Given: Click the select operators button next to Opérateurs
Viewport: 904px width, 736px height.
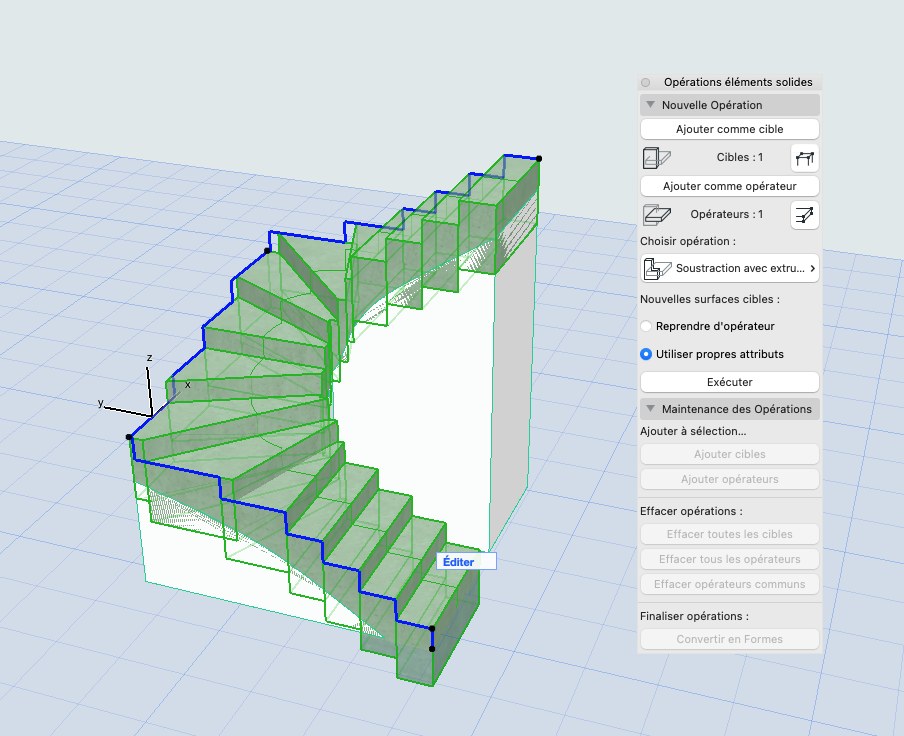Looking at the screenshot, I should tap(805, 214).
